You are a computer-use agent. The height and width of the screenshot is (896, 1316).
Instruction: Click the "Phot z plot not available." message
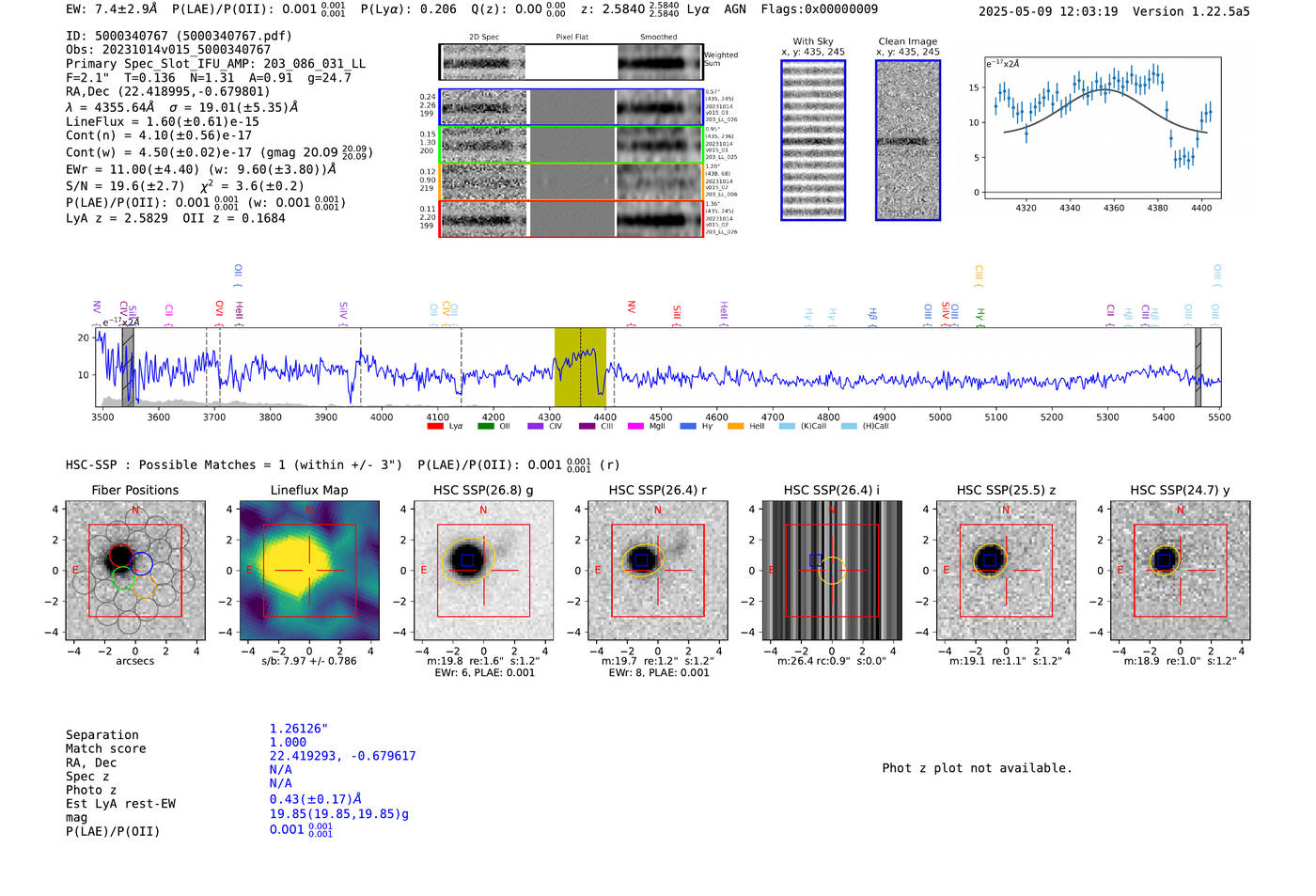click(x=977, y=768)
